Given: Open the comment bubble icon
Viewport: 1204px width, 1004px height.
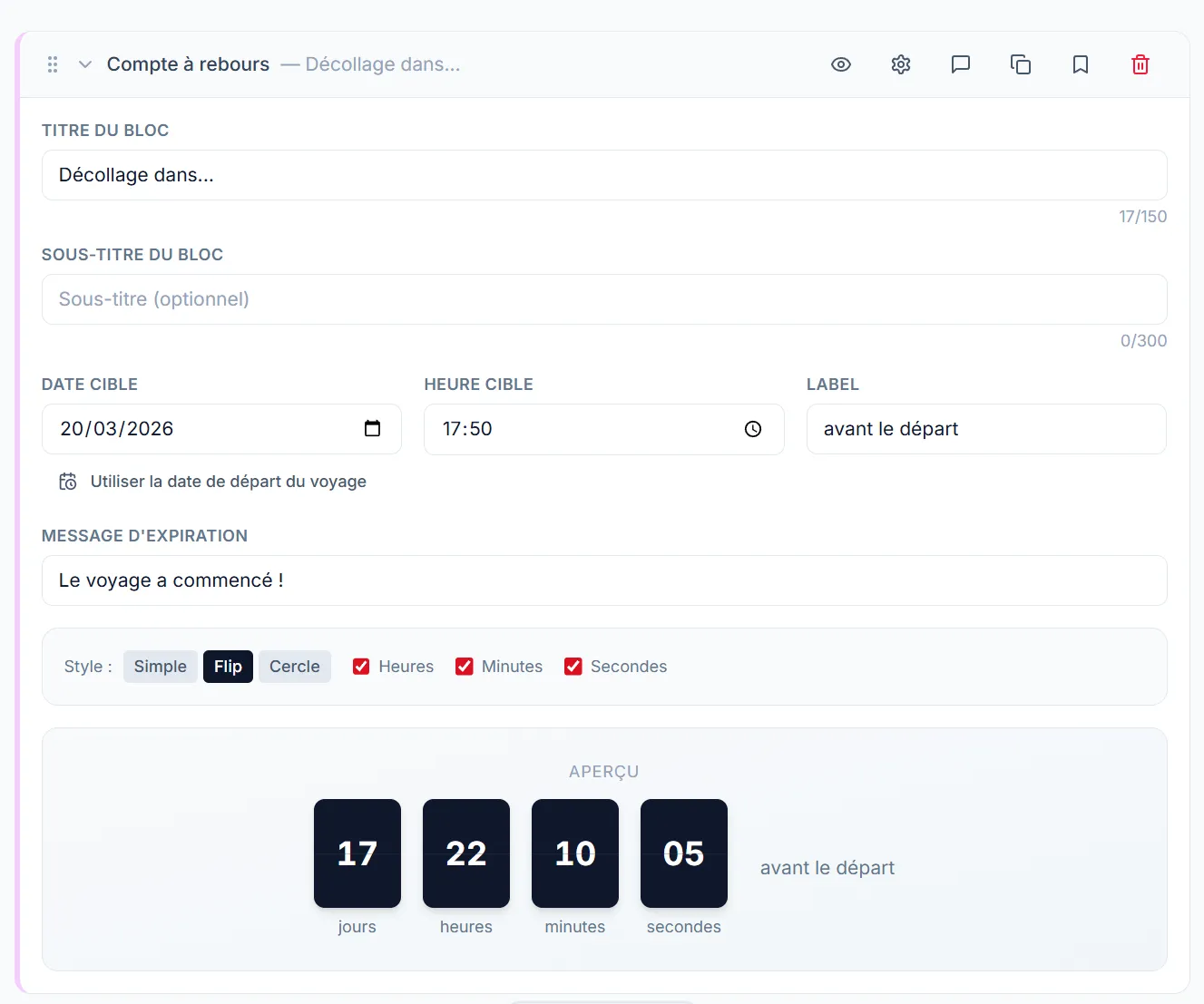Looking at the screenshot, I should coord(961,64).
